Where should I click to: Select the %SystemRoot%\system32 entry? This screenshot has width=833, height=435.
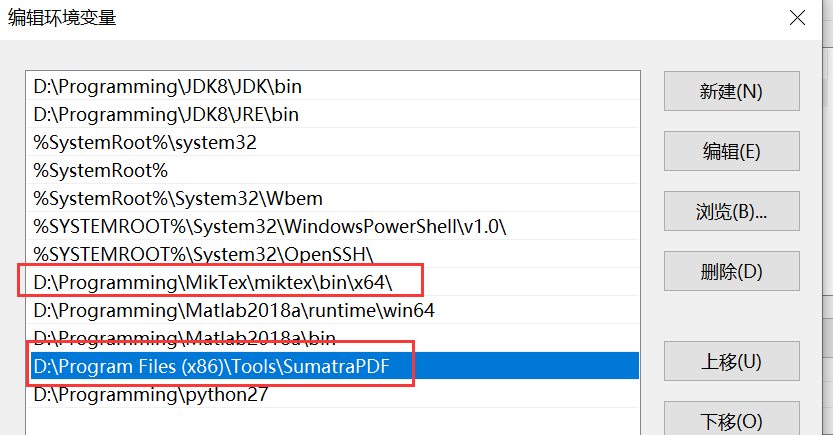333,142
